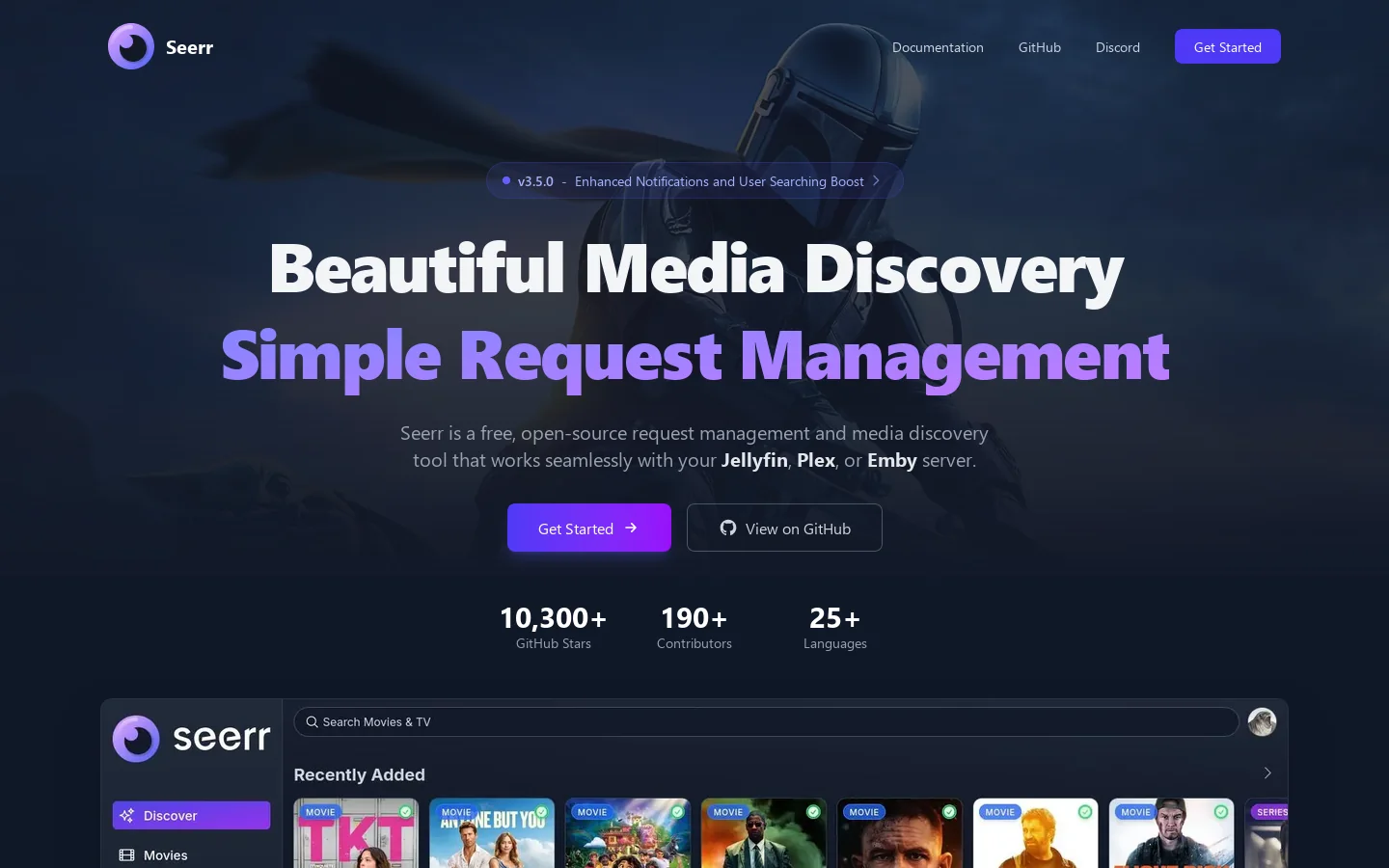Open the v3.5.0 release announcement pill
Viewport: 1389px width, 868px height.
(x=694, y=180)
